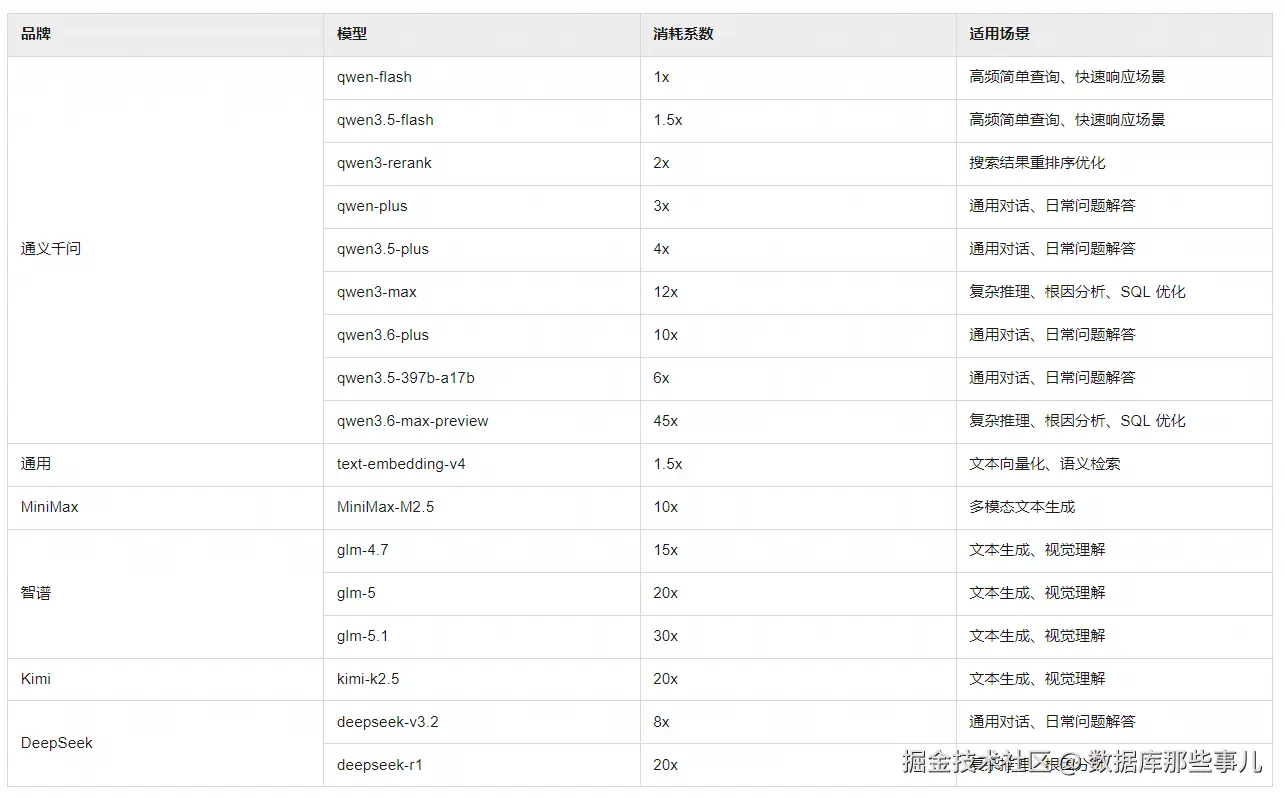This screenshot has height=798, width=1285.
Task: Click the kimi-k2.5 model name
Action: (368, 679)
